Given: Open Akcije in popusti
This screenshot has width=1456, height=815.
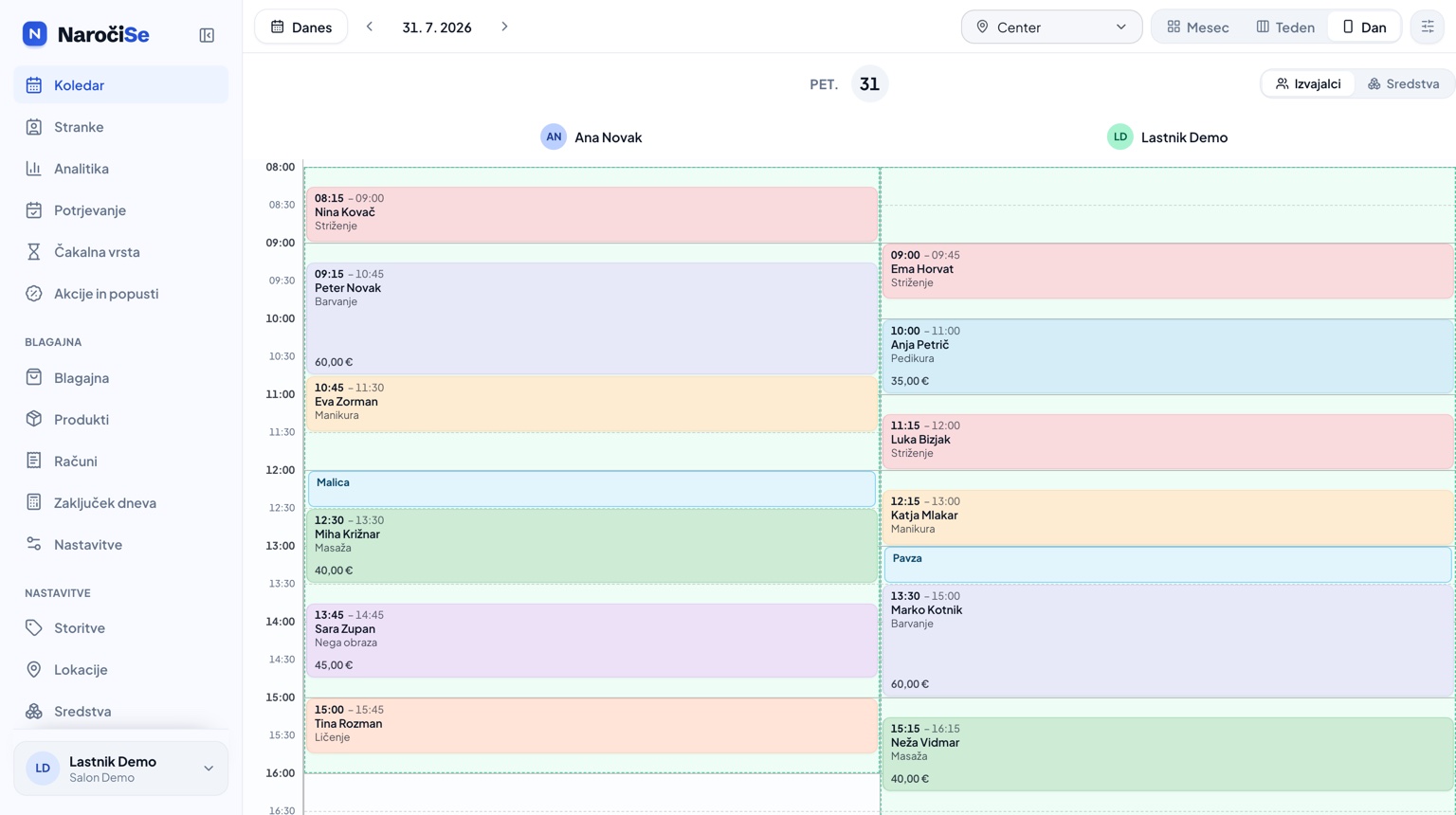Looking at the screenshot, I should click(x=121, y=294).
